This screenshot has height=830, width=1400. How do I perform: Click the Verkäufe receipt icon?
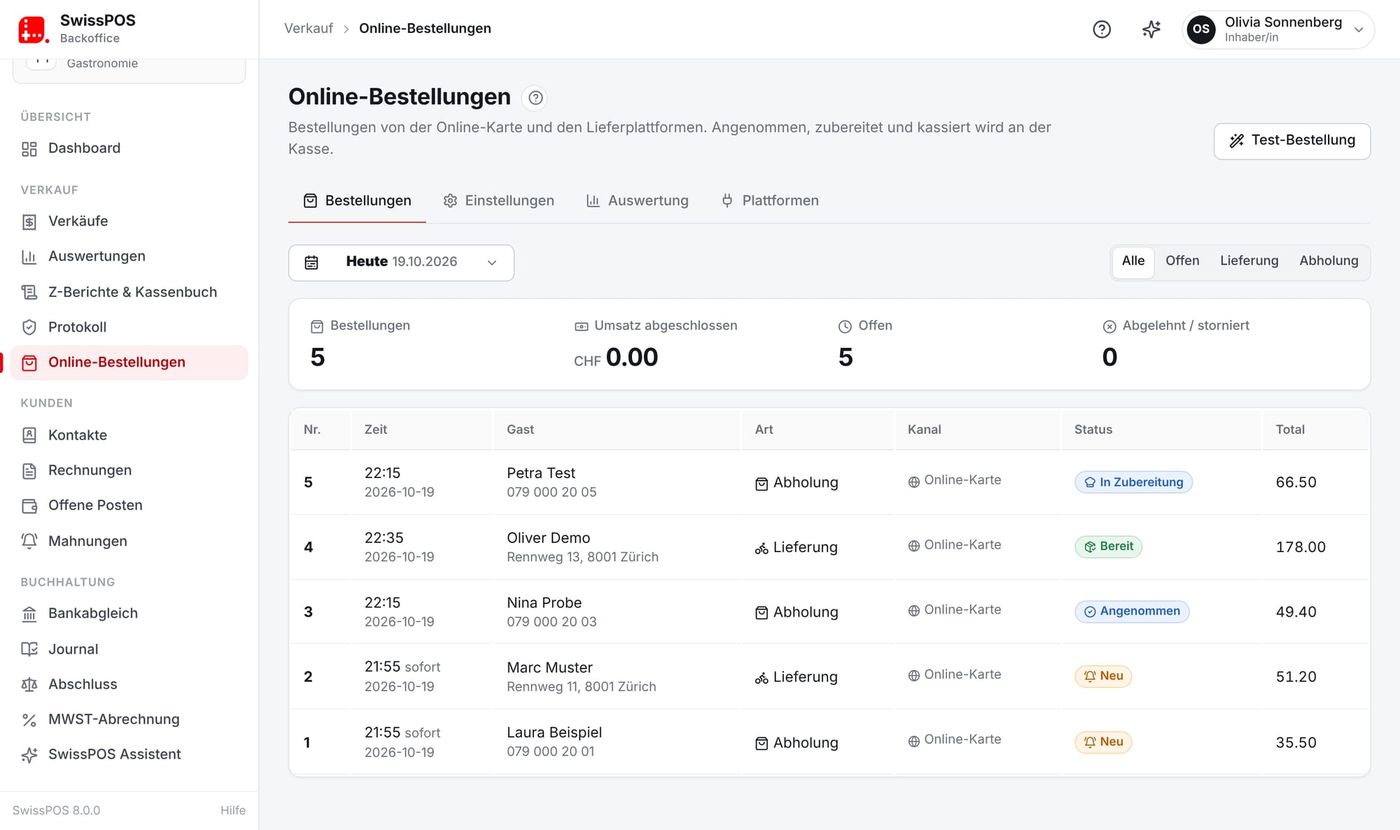point(29,222)
